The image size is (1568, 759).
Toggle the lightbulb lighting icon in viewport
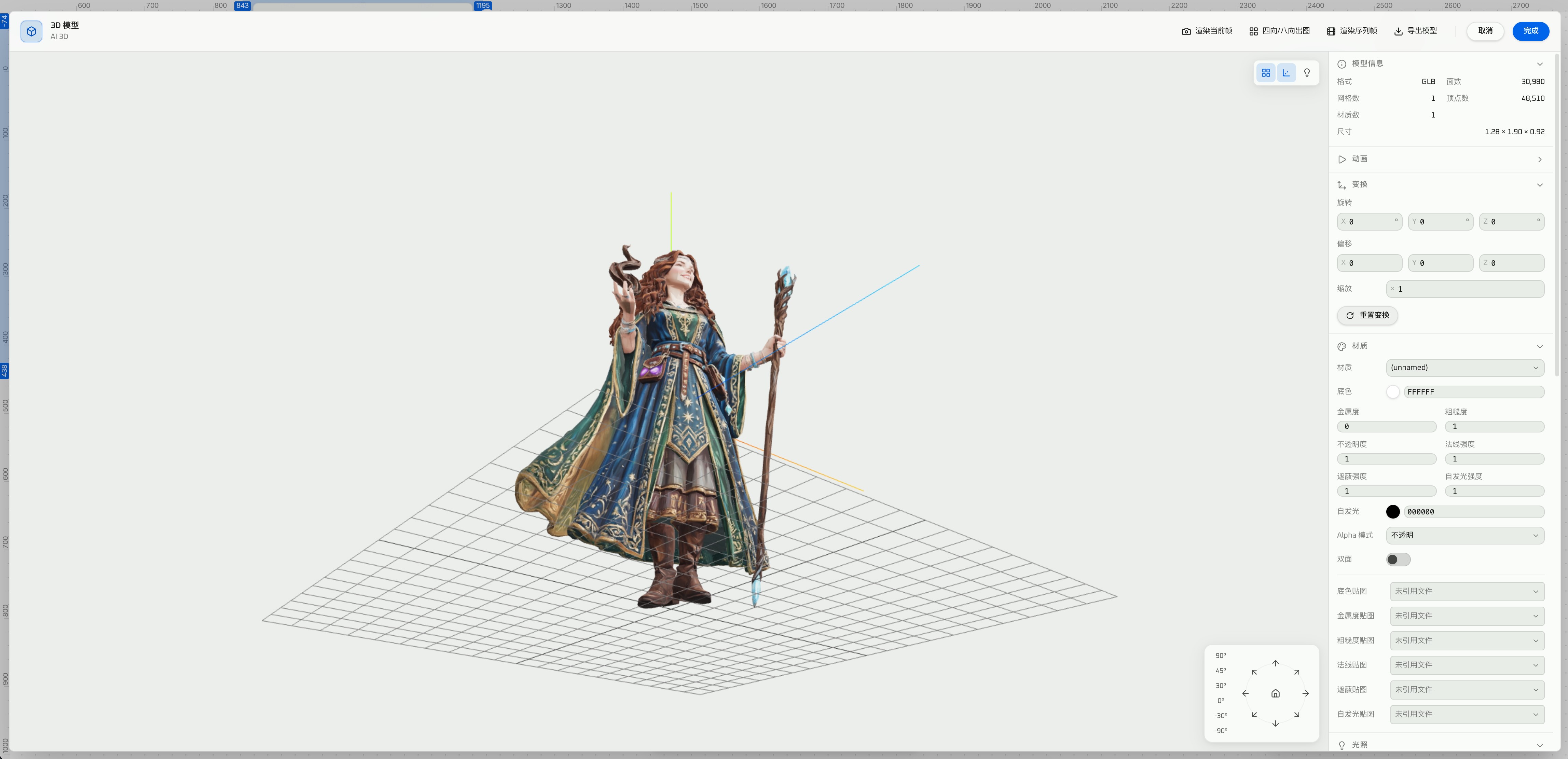coord(1307,73)
